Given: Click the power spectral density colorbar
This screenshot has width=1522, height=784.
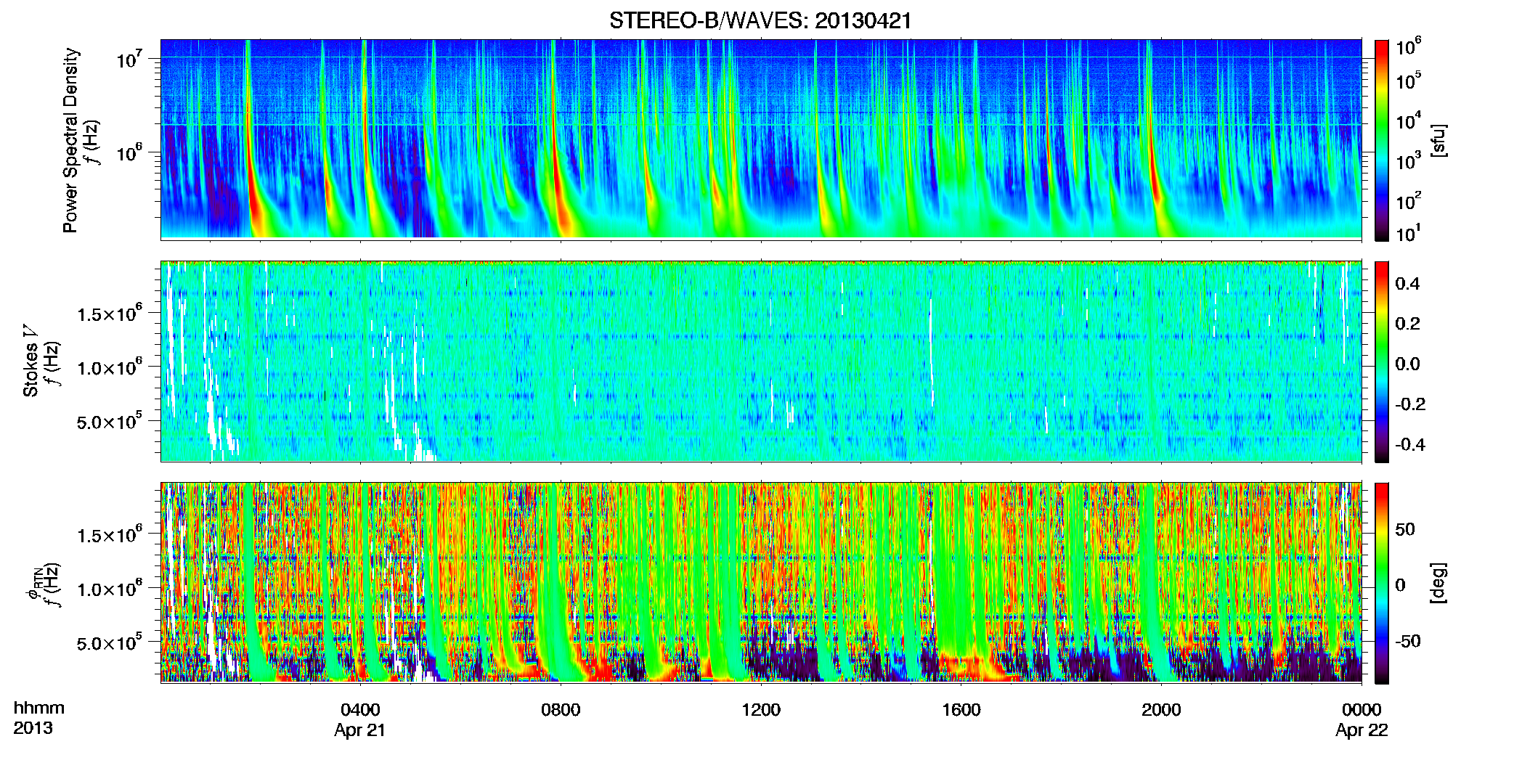Looking at the screenshot, I should click(x=1382, y=140).
